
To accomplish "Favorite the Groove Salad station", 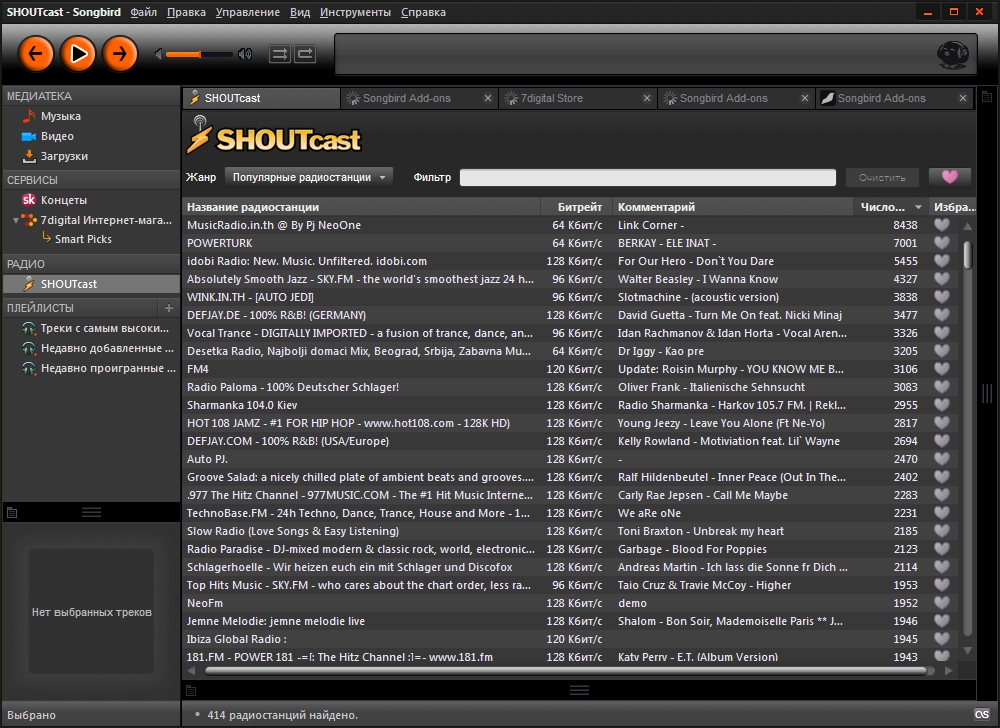I will 941,477.
